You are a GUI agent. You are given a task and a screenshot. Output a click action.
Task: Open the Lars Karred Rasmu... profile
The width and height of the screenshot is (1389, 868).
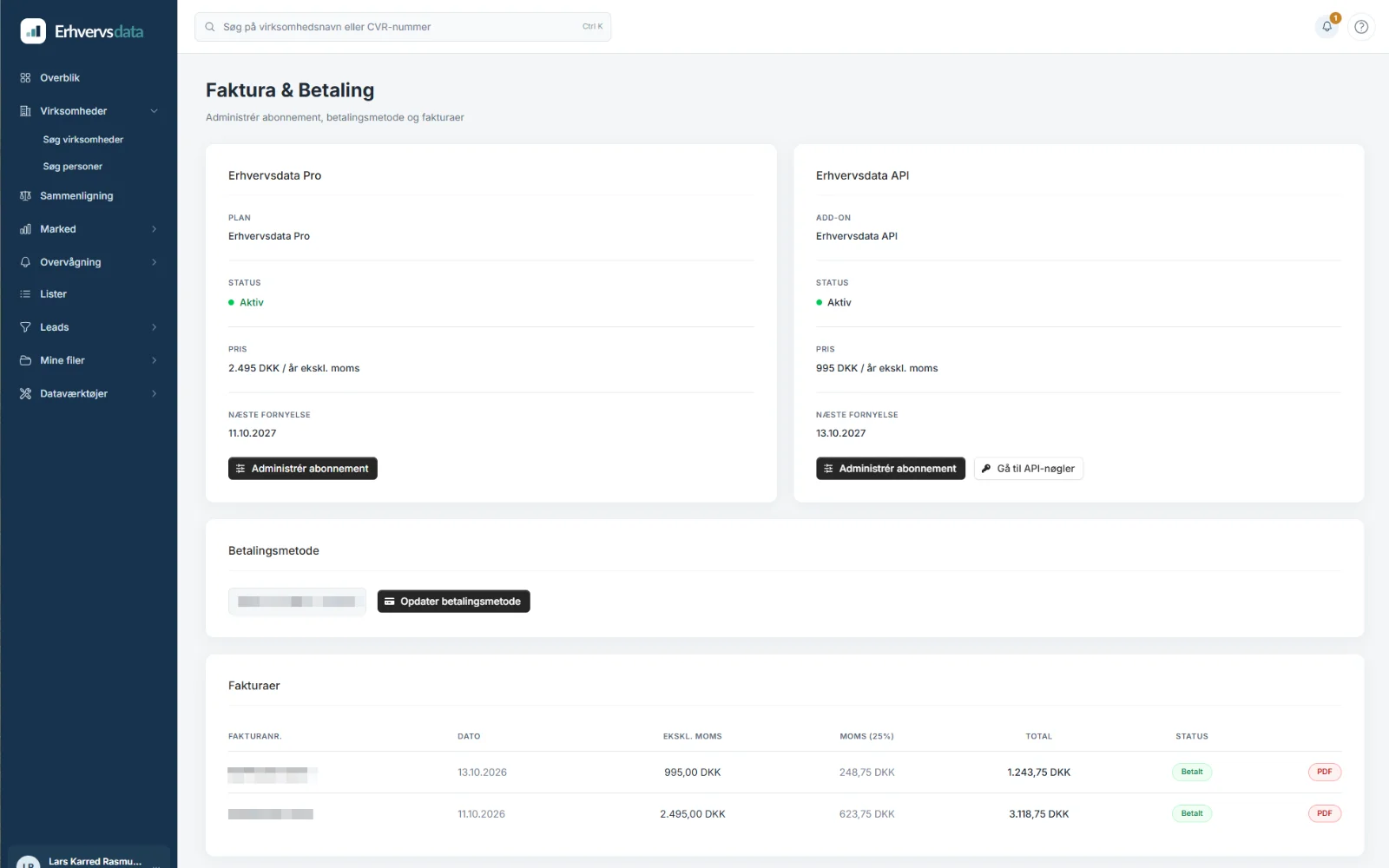(x=89, y=859)
